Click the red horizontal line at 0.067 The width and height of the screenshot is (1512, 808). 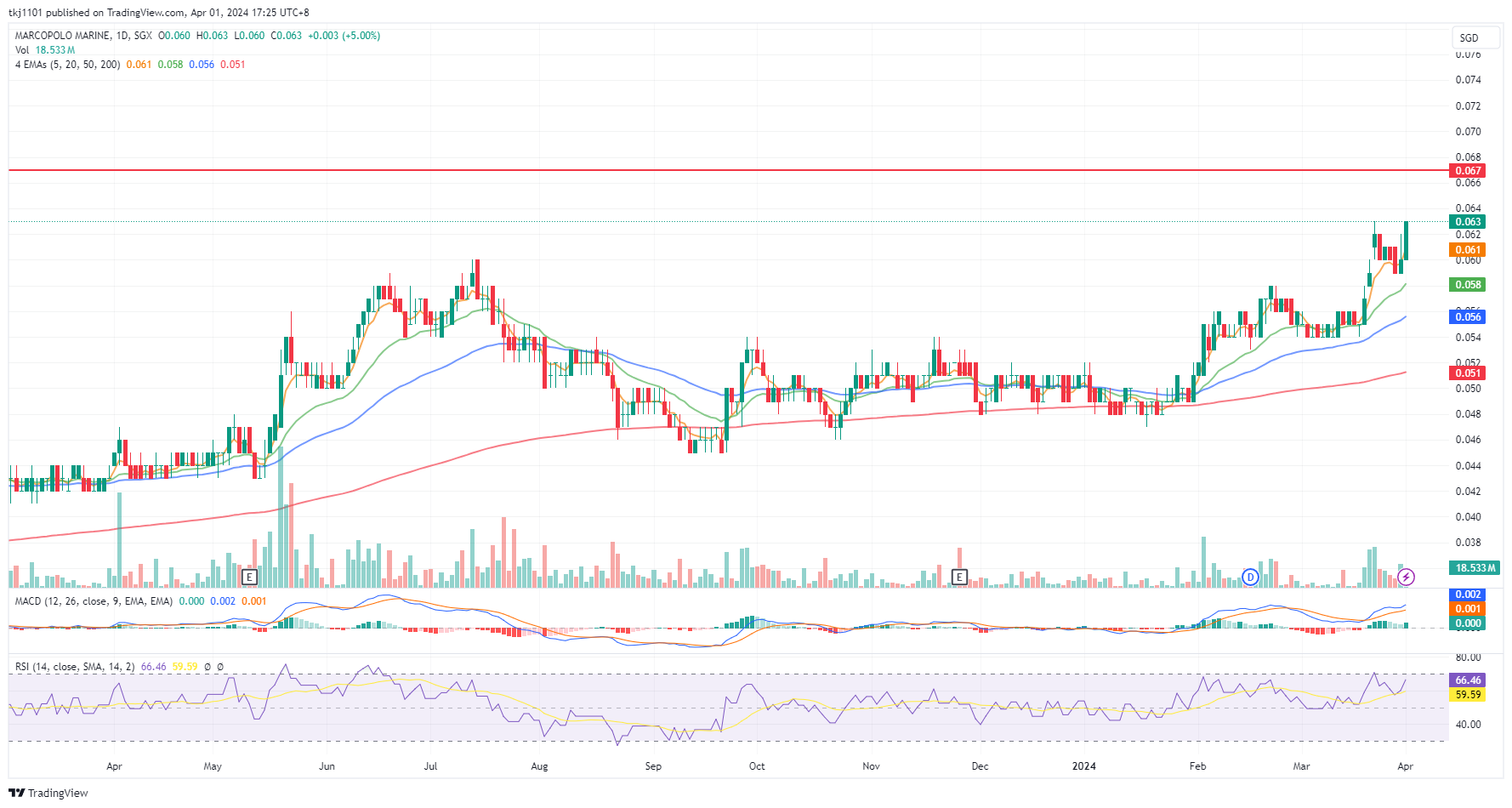pyautogui.click(x=728, y=170)
